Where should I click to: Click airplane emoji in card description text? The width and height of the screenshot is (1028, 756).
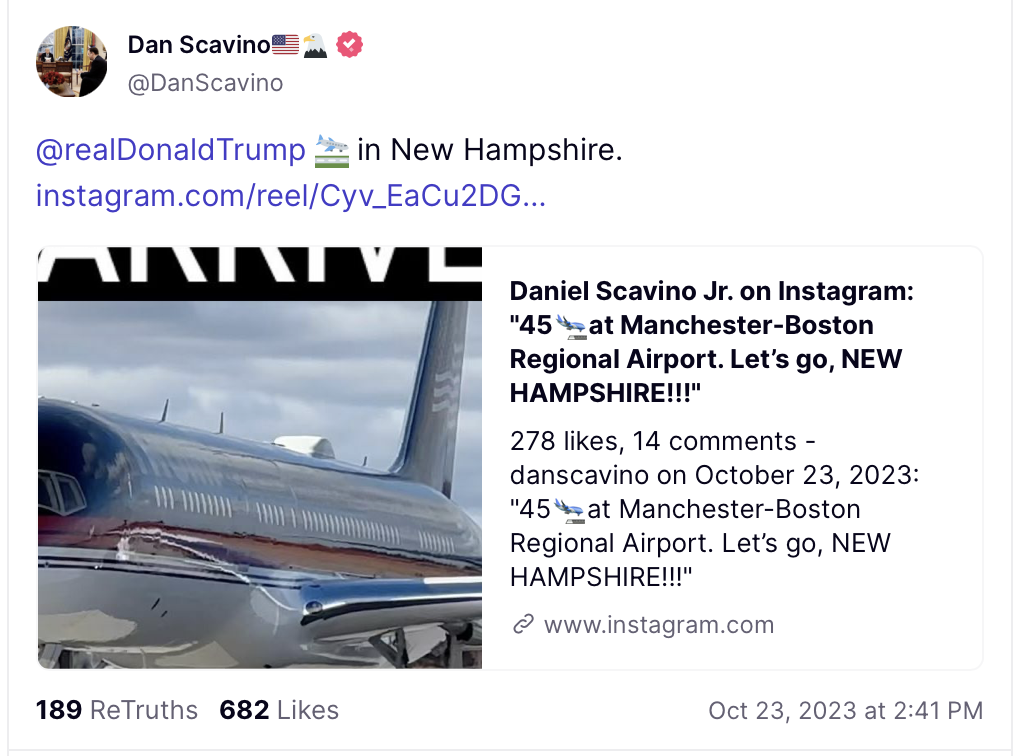tap(569, 509)
